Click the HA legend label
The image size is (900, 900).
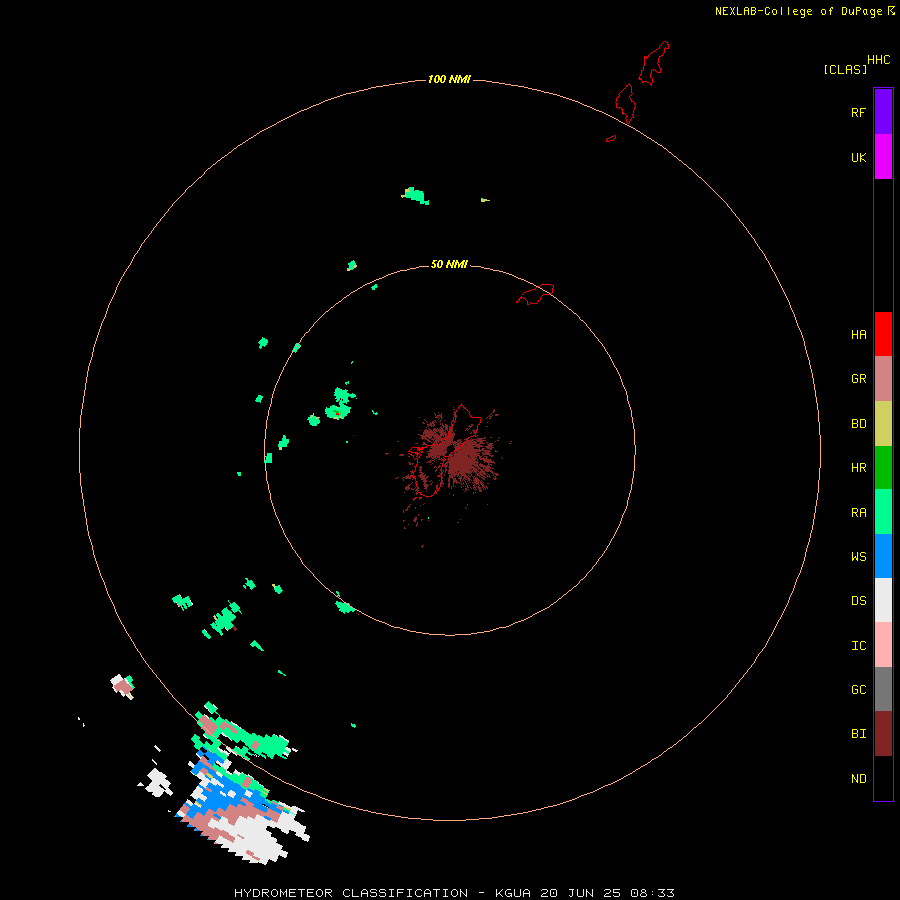click(x=858, y=335)
